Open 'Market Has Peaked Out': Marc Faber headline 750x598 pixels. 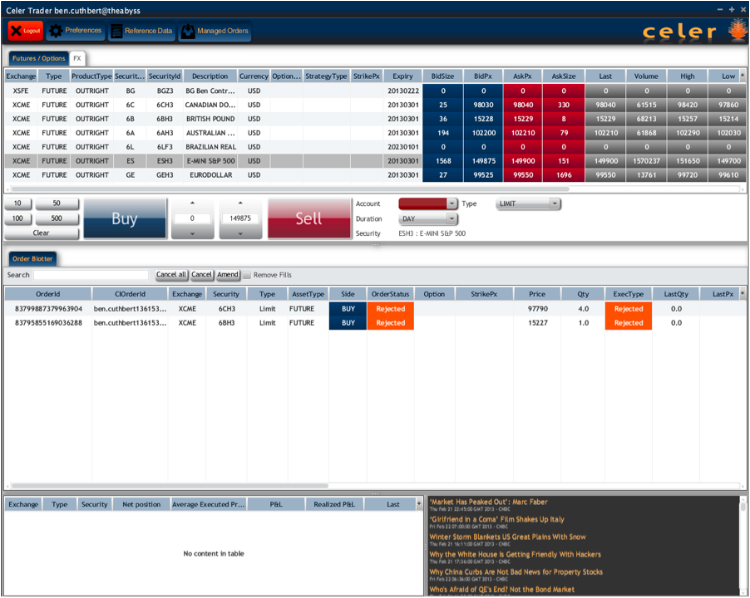488,502
